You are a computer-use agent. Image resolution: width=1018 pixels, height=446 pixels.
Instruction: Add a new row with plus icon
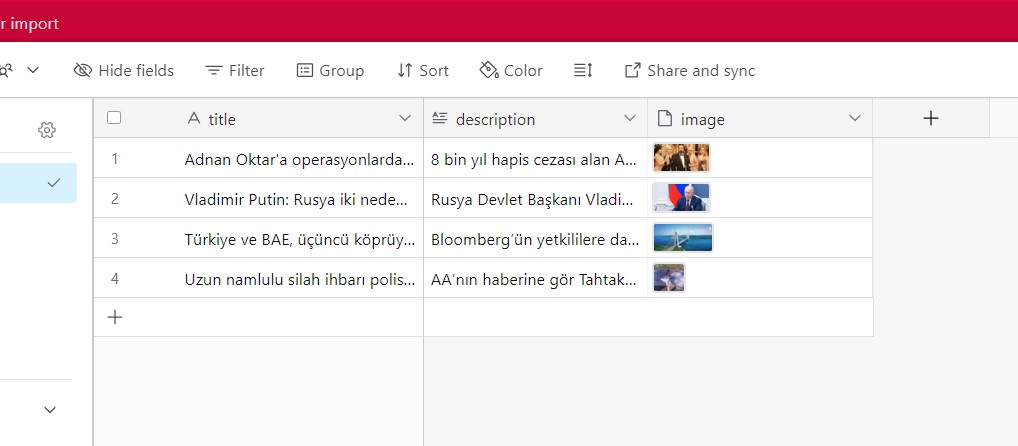point(115,317)
